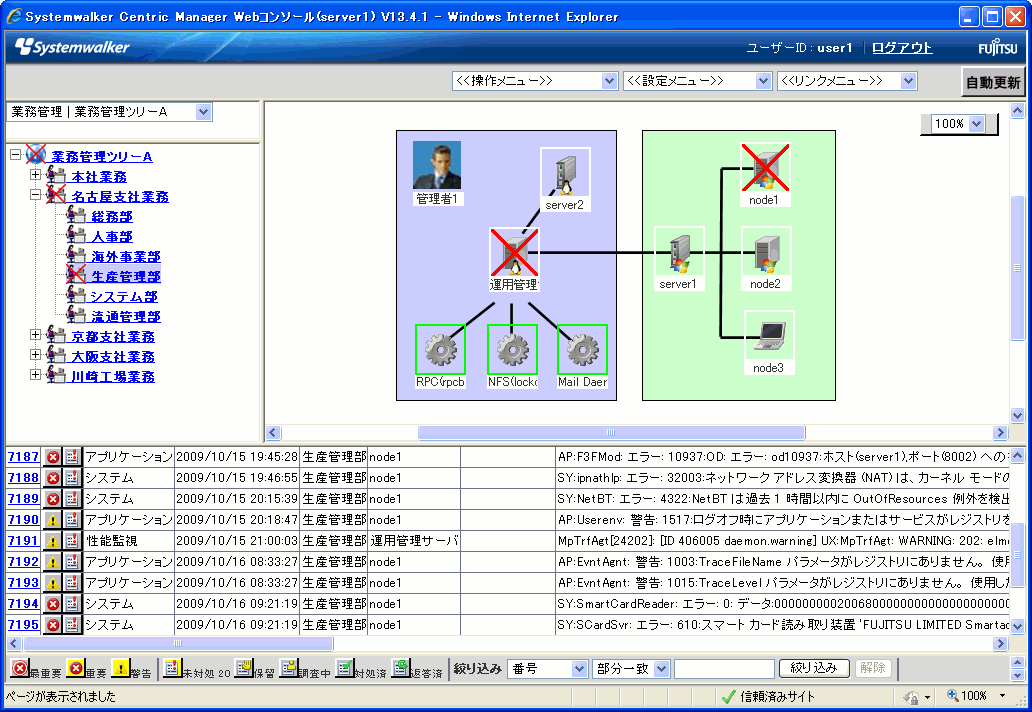Show 対処済 handled events icon
The width and height of the screenshot is (1032, 712).
click(x=344, y=668)
